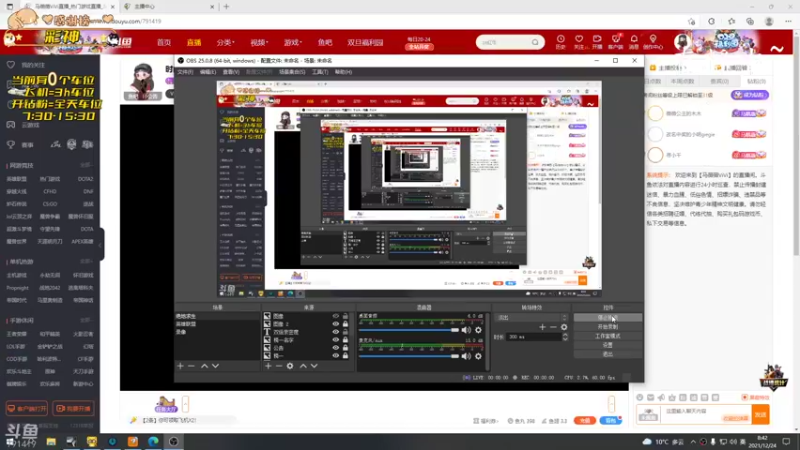Viewport: 800px width, 450px height.
Task: Move the selected scene up
Action: 205,366
